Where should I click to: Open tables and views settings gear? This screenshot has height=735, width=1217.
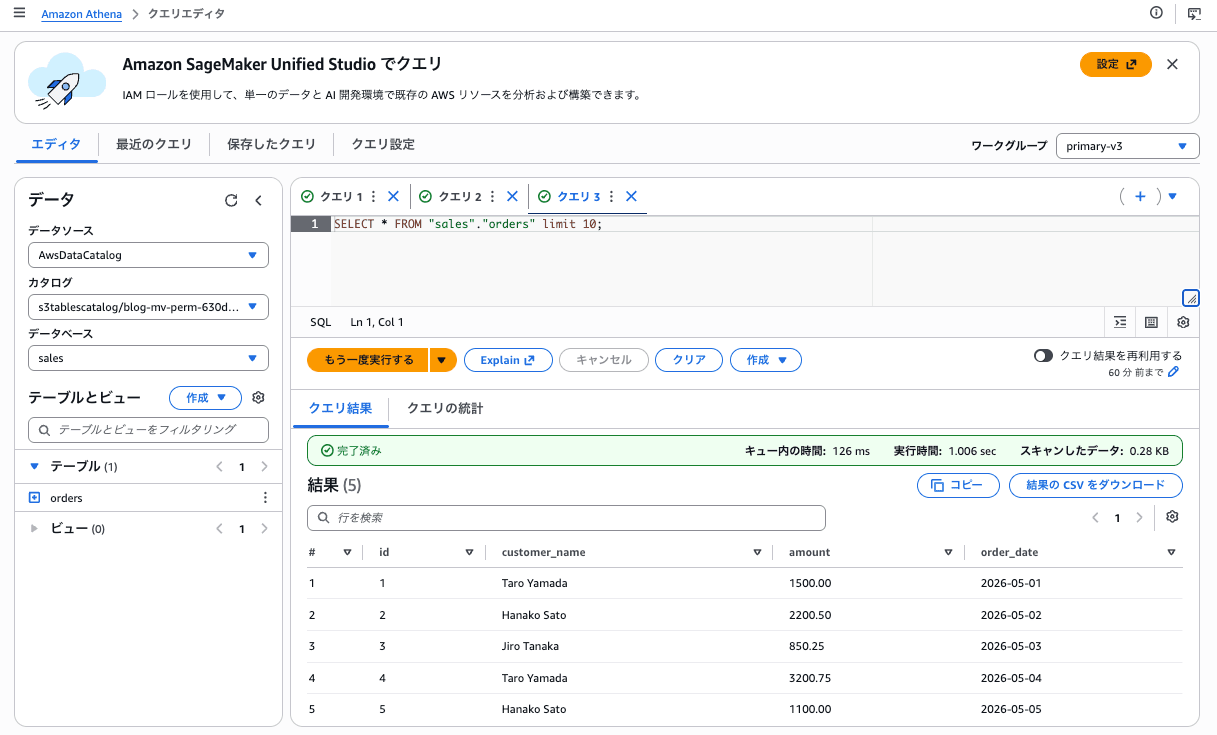coord(258,397)
